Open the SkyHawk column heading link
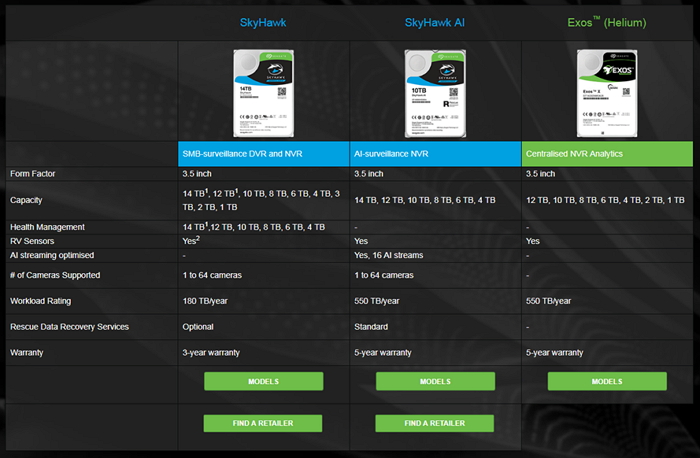The image size is (700, 458). click(x=263, y=22)
